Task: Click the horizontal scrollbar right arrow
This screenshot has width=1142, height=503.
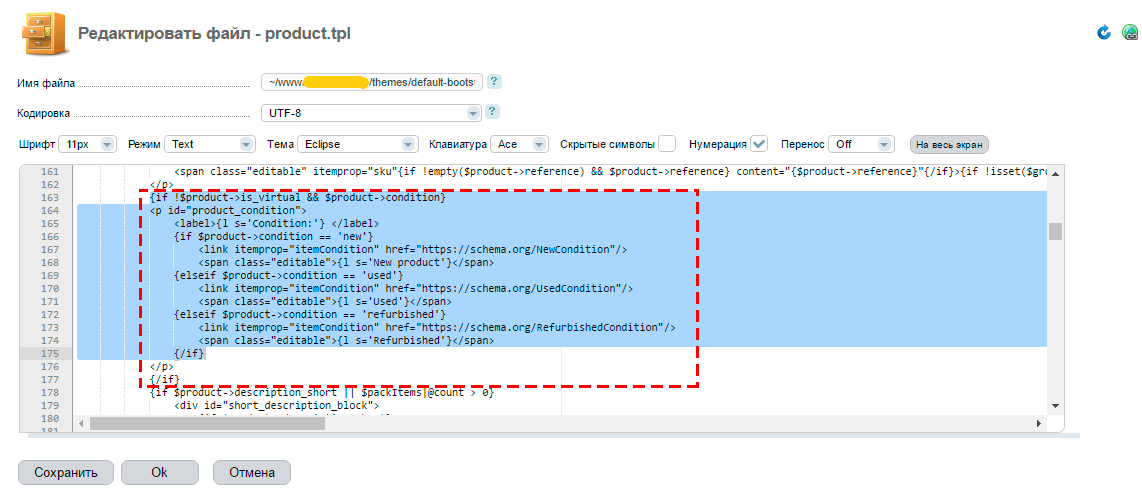Action: tap(1041, 424)
